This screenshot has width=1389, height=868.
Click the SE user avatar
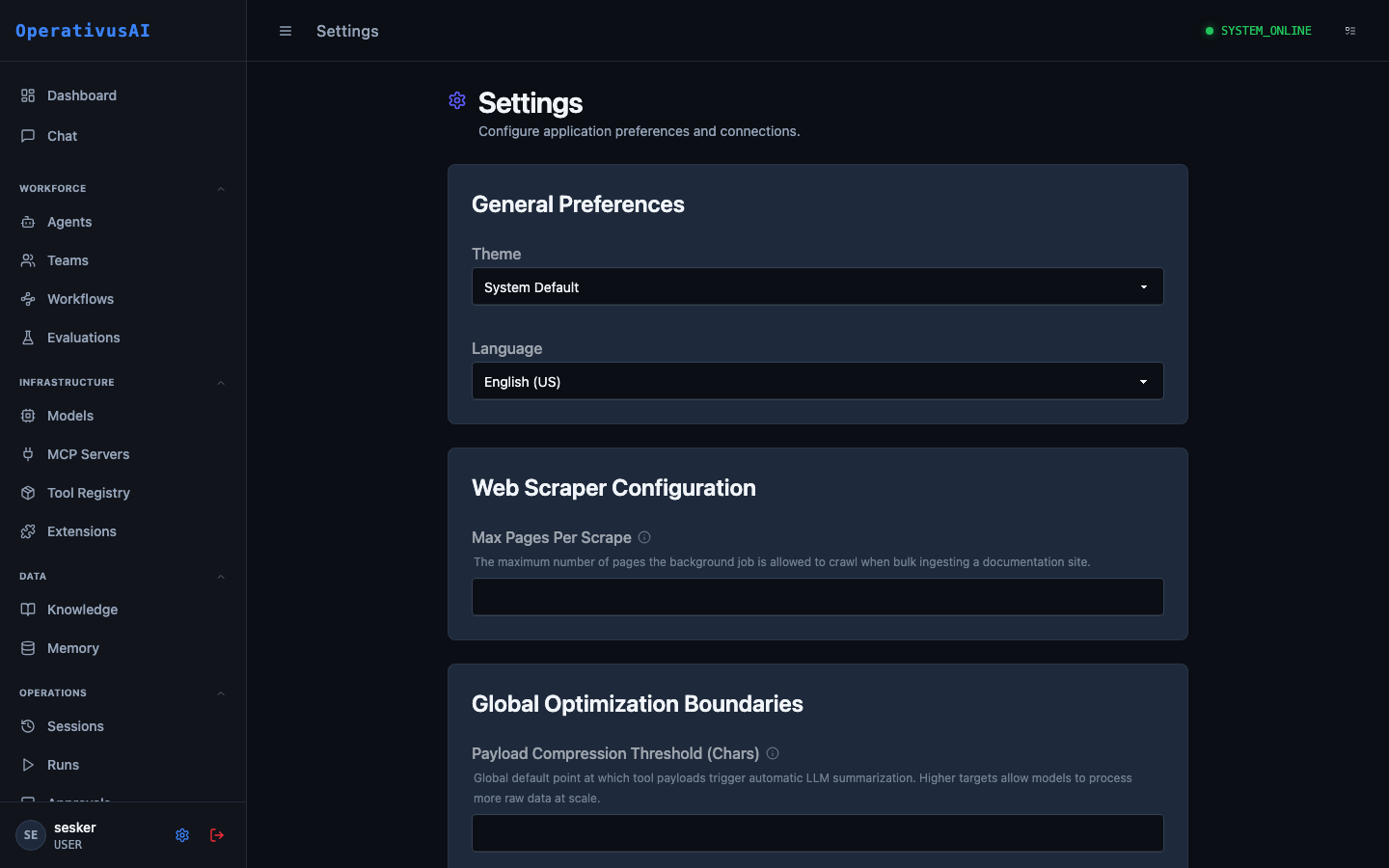coord(31,835)
